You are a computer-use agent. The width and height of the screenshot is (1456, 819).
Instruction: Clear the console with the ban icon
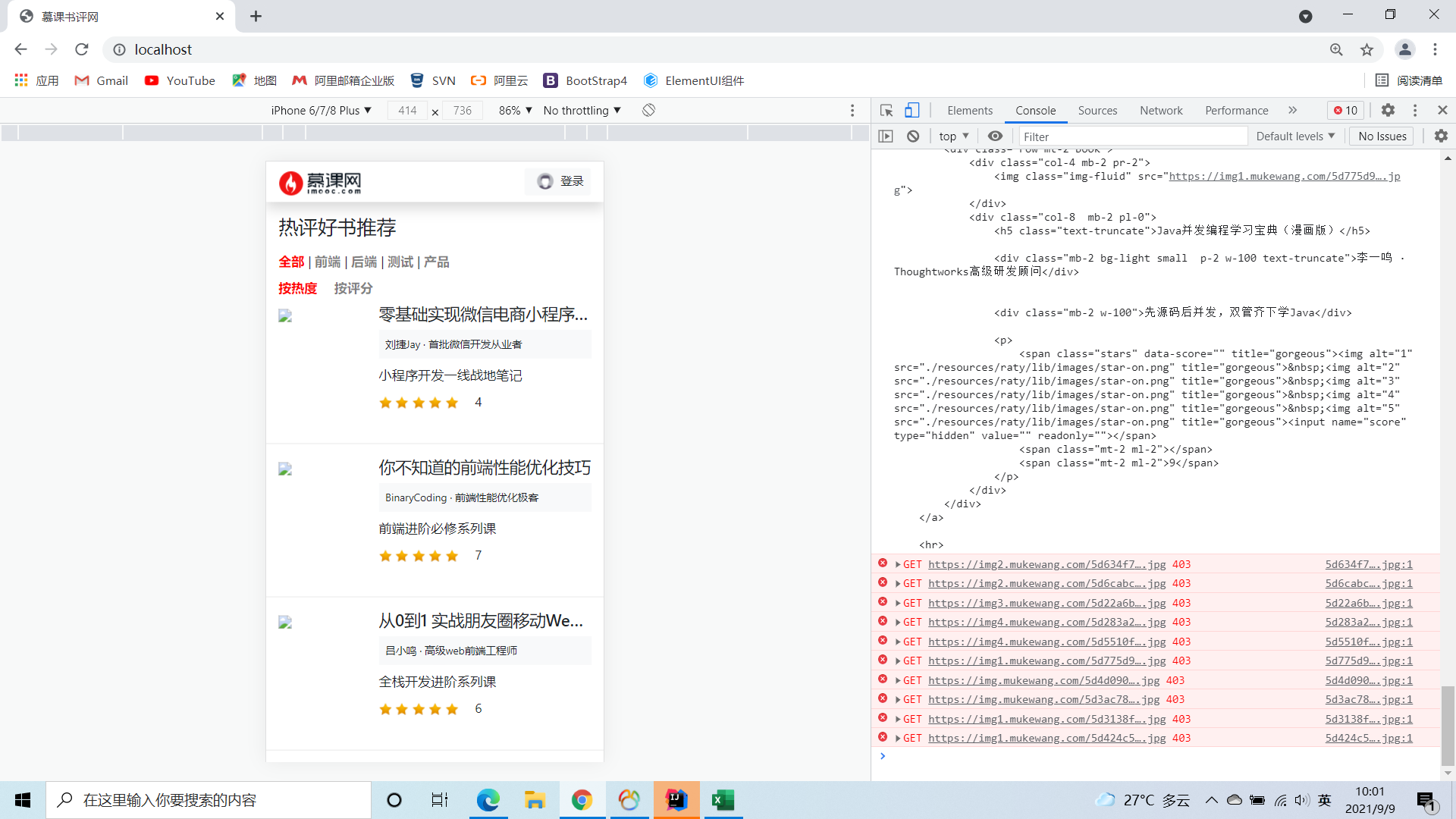(x=913, y=136)
